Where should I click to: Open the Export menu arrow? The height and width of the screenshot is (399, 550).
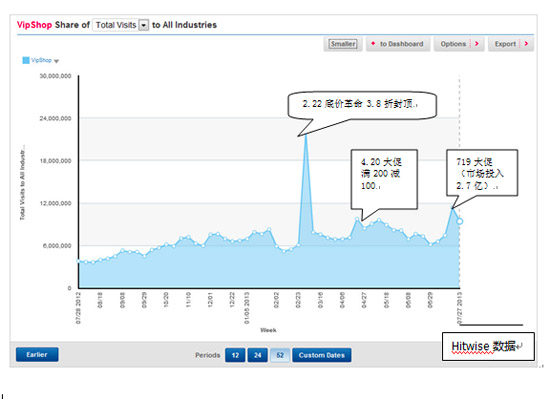tap(526, 44)
